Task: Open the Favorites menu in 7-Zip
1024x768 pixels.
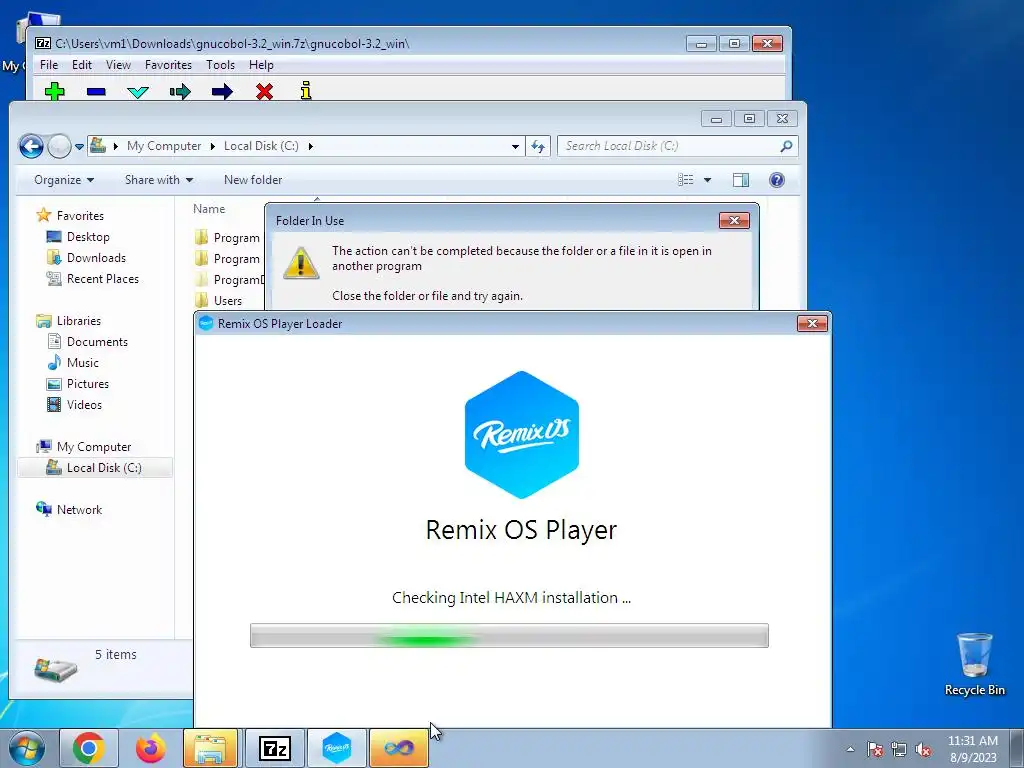Action: 168,65
